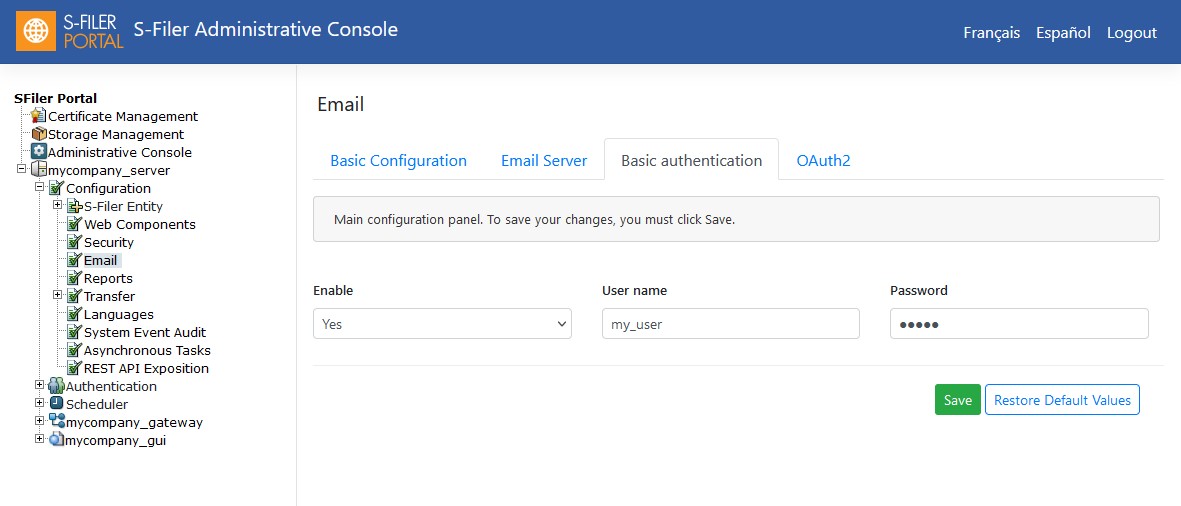Collapse the Configuration tree node
Viewport: 1181px width, 506px height.
pyautogui.click(x=39, y=187)
